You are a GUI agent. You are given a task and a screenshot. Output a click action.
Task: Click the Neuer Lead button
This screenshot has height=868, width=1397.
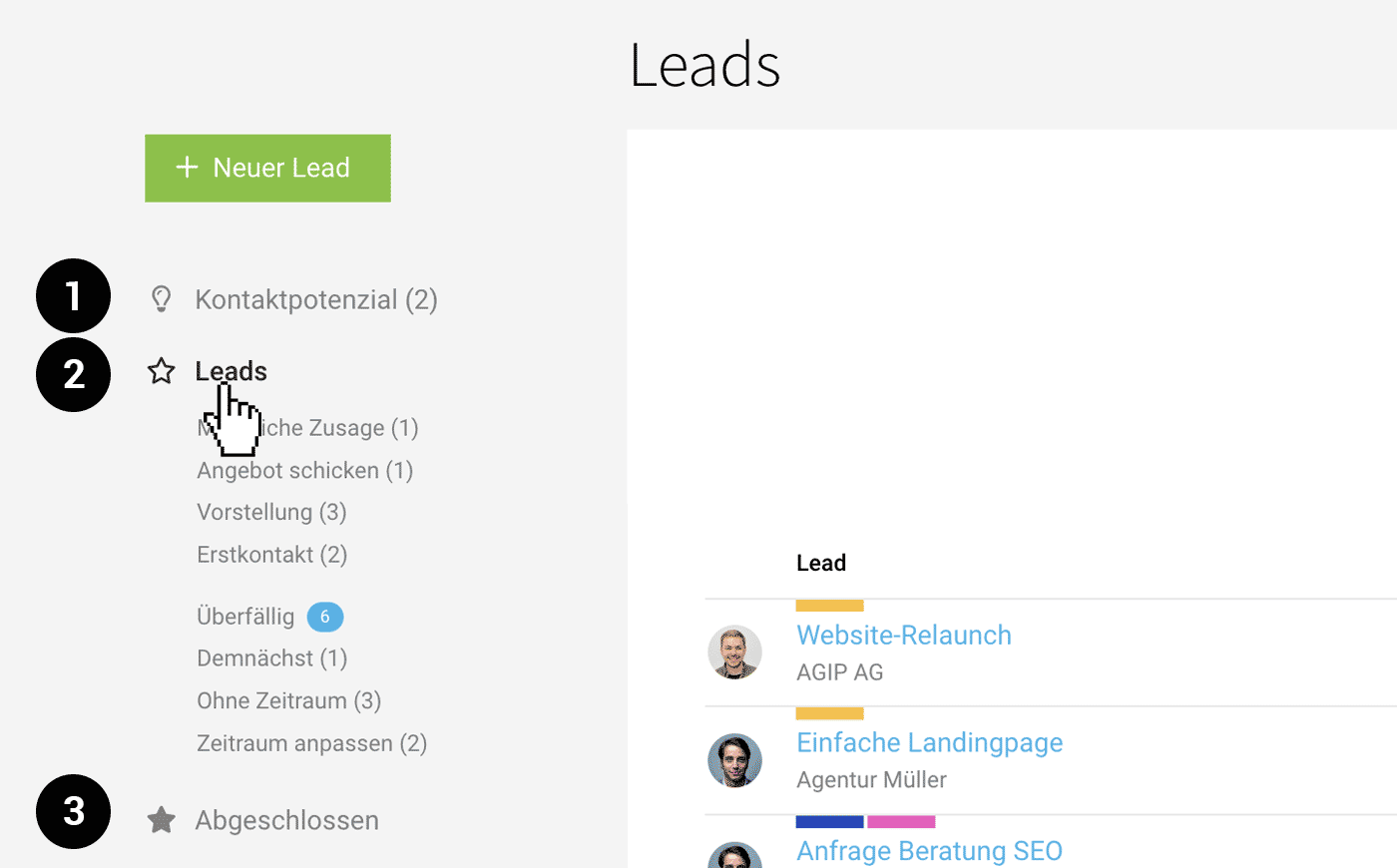(267, 168)
